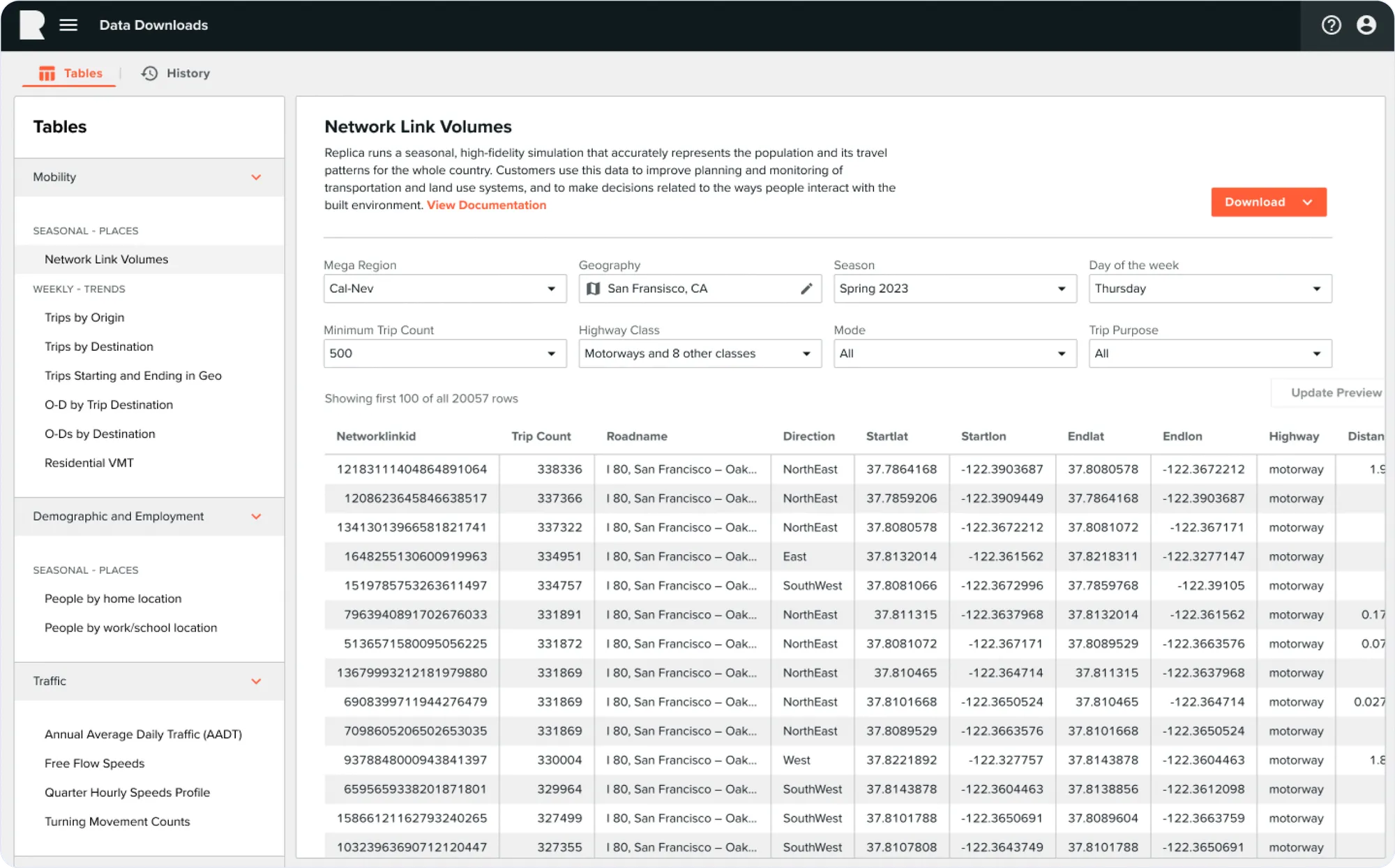Select O-D by Trip Destination table
The width and height of the screenshot is (1395, 868).
tap(109, 404)
